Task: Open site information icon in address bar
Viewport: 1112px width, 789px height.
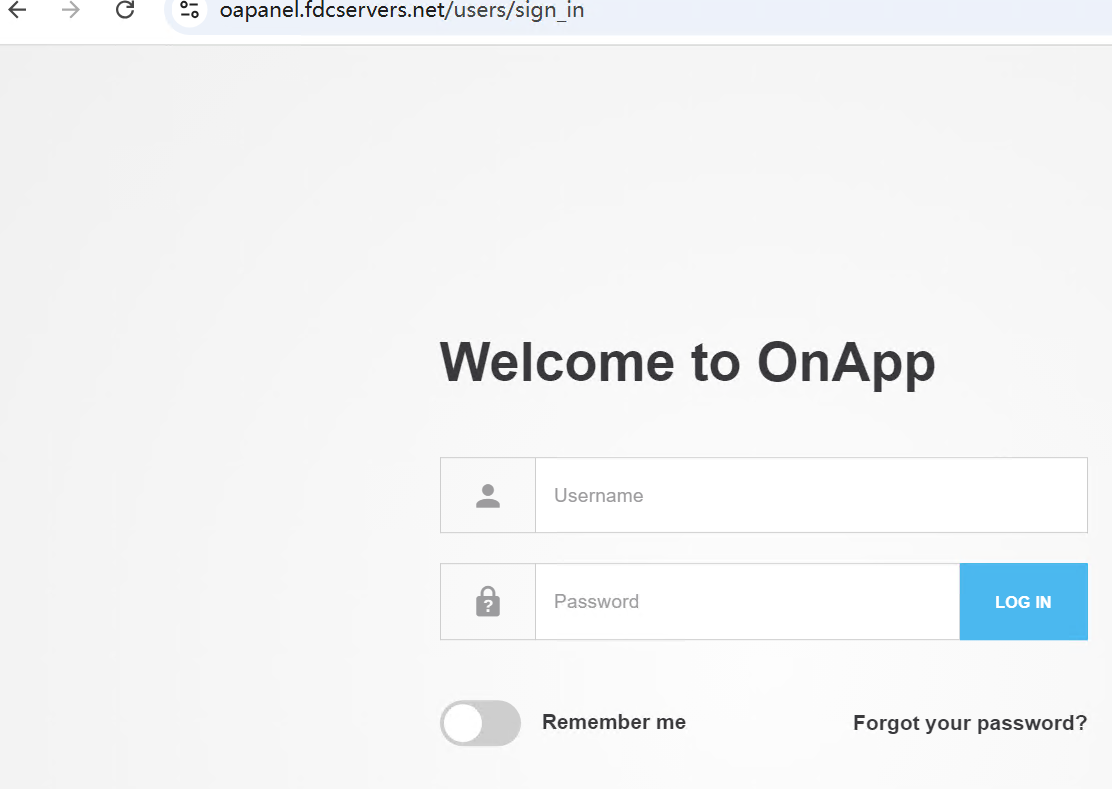Action: (190, 11)
